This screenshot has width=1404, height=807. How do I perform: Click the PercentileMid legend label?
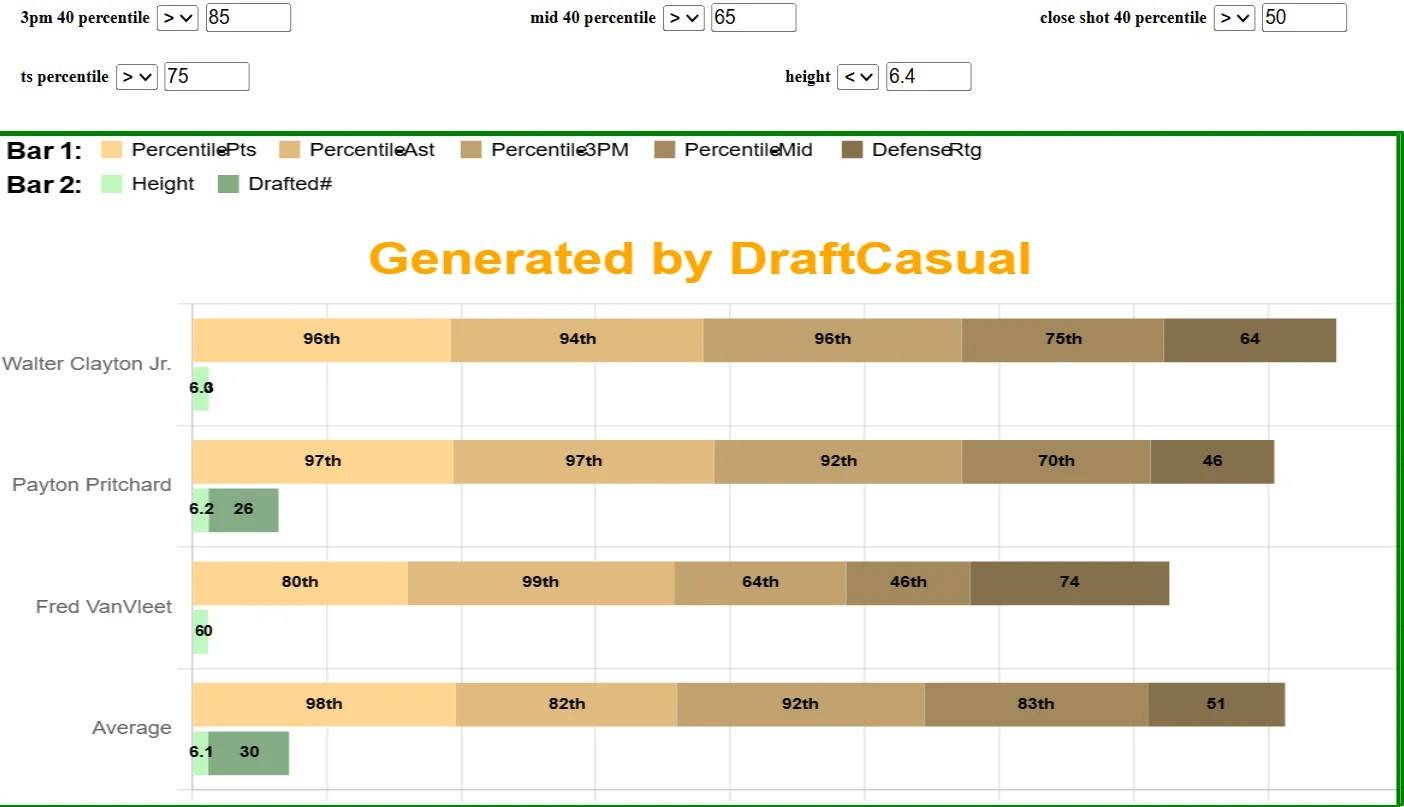[749, 150]
